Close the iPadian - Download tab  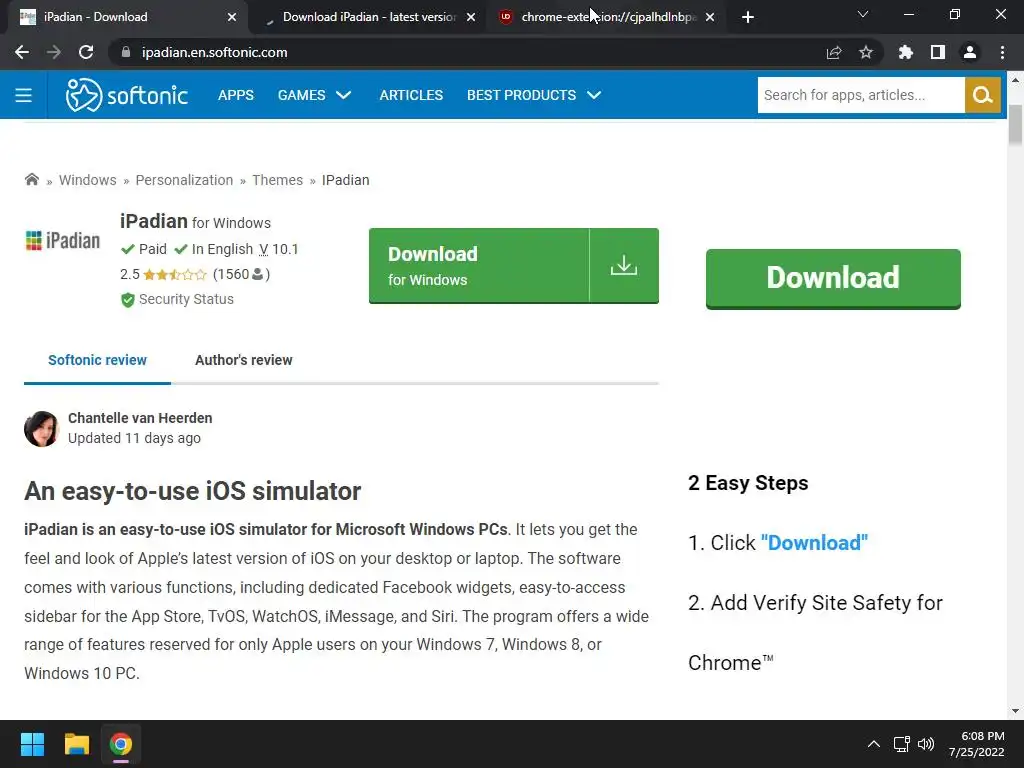(x=232, y=17)
